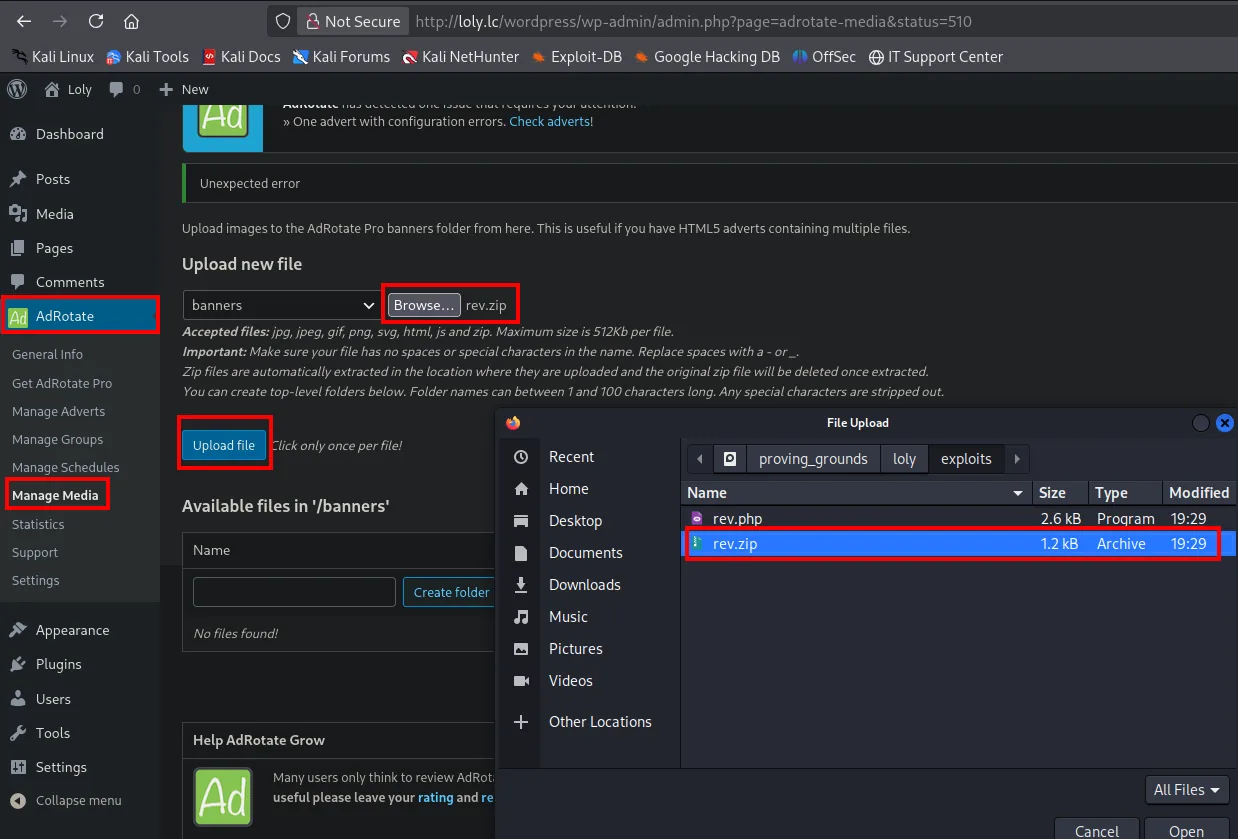Select Downloads in file dialog sidebar
This screenshot has height=839, width=1238.
tap(589, 585)
